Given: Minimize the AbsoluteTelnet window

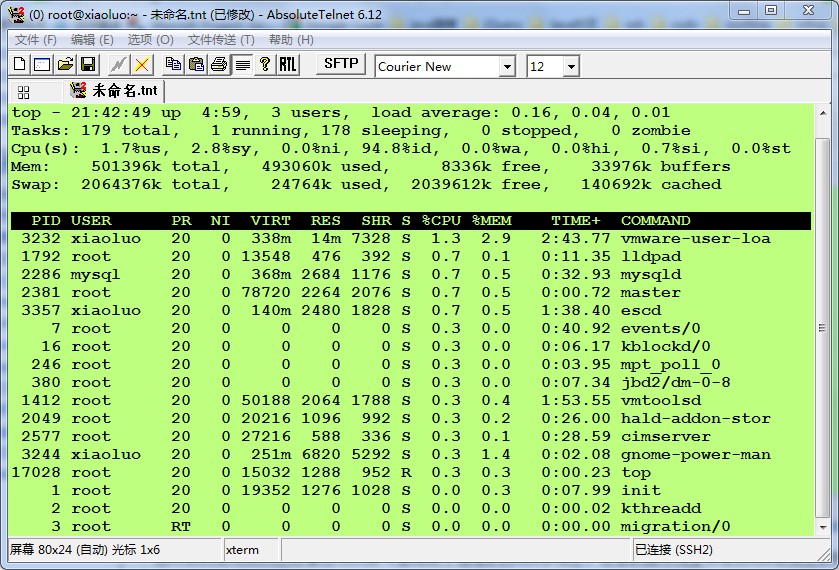Looking at the screenshot, I should click(x=744, y=11).
